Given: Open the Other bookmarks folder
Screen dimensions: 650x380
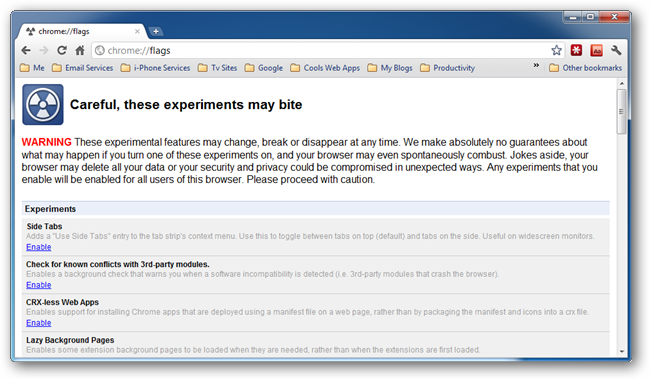Looking at the screenshot, I should pyautogui.click(x=585, y=68).
